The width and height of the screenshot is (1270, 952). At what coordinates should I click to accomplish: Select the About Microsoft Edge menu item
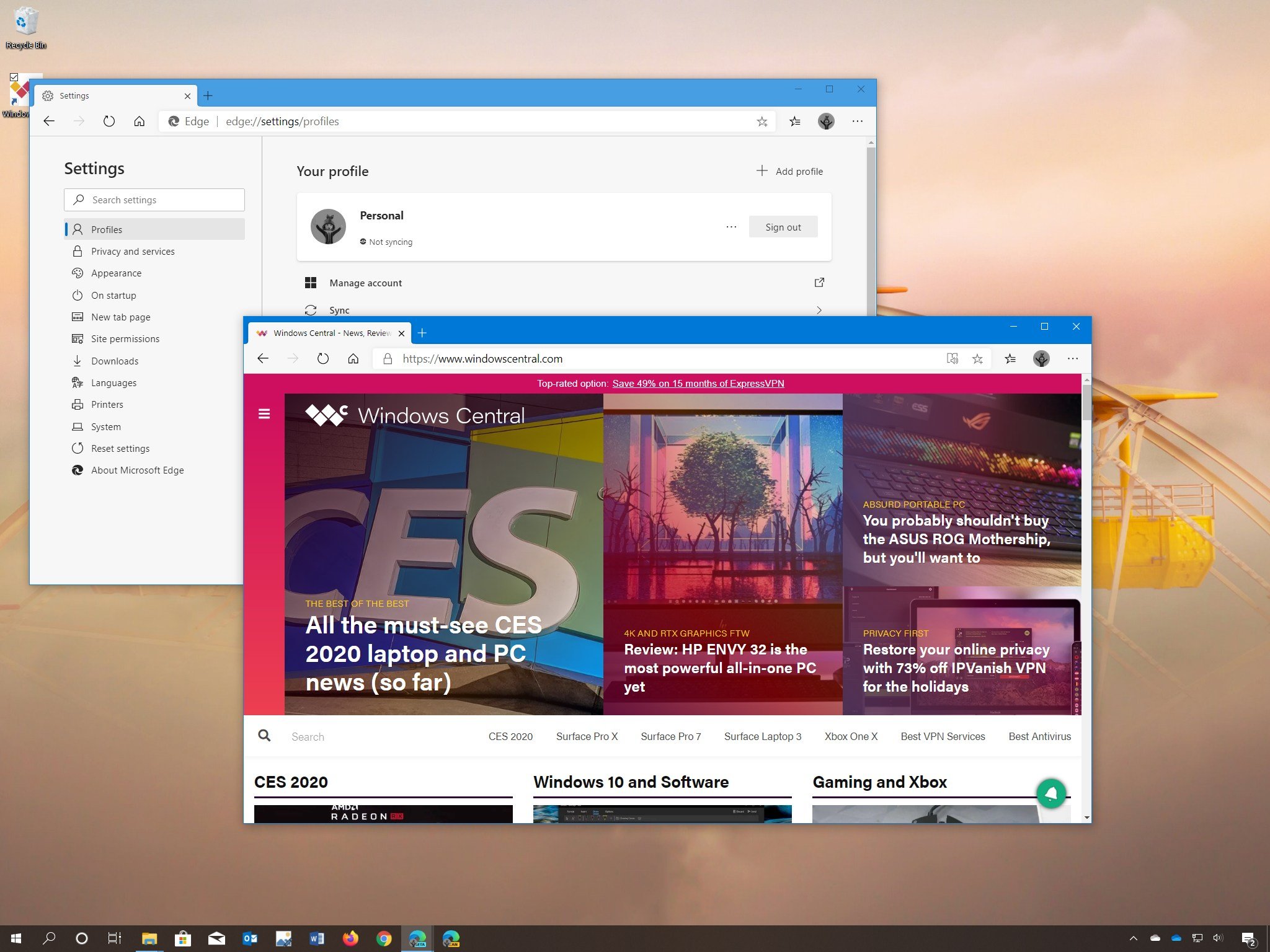click(138, 470)
